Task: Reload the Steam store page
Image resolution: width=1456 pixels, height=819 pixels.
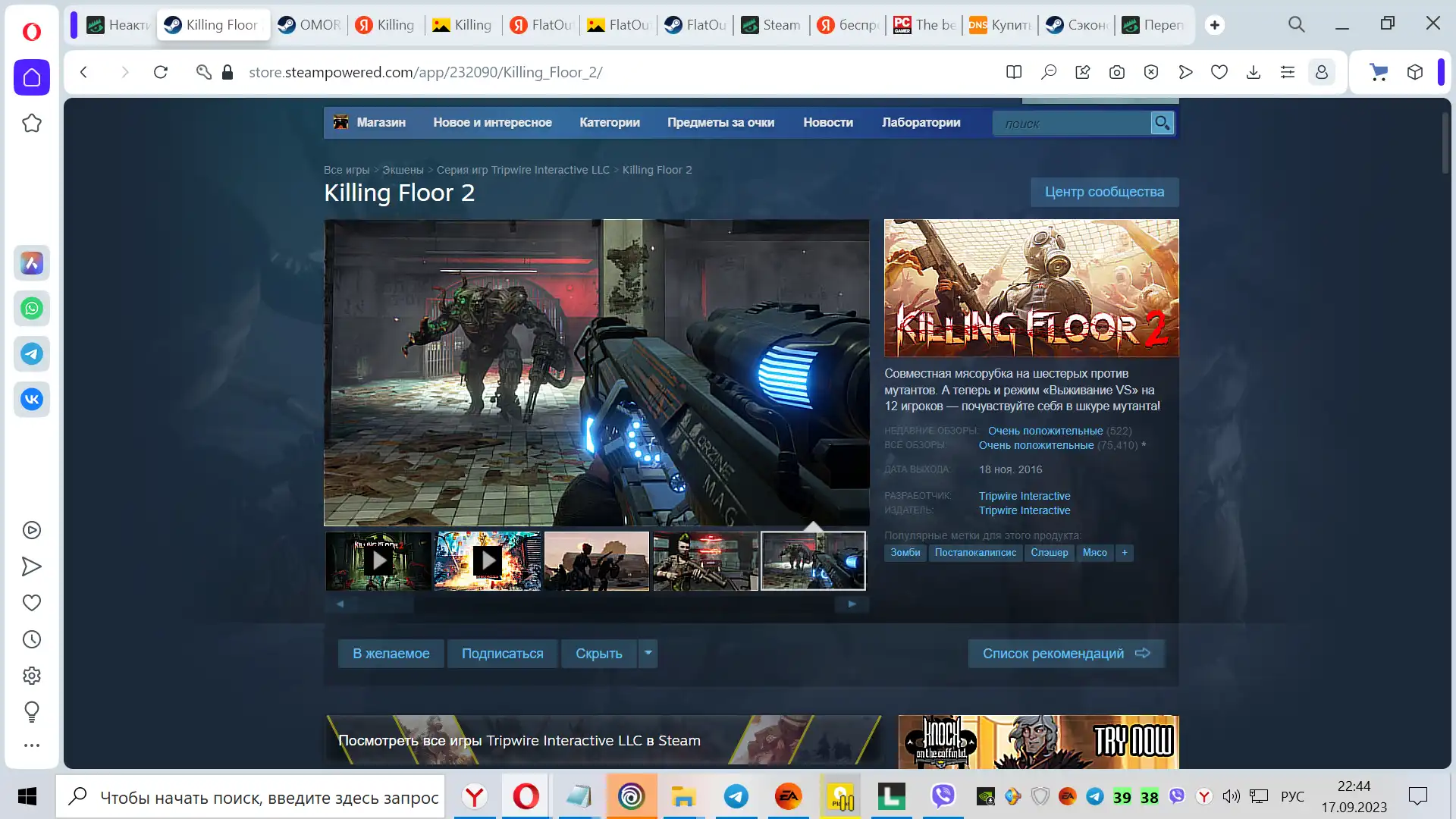Action: click(161, 72)
